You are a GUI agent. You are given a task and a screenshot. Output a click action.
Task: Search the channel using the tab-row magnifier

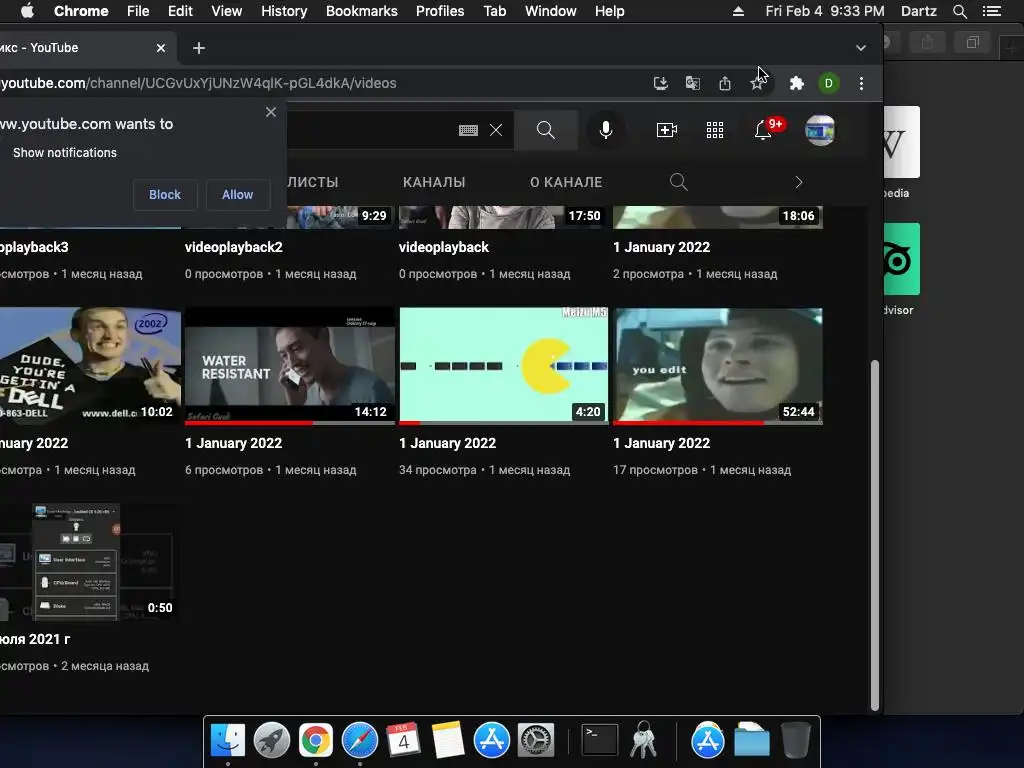click(x=679, y=182)
